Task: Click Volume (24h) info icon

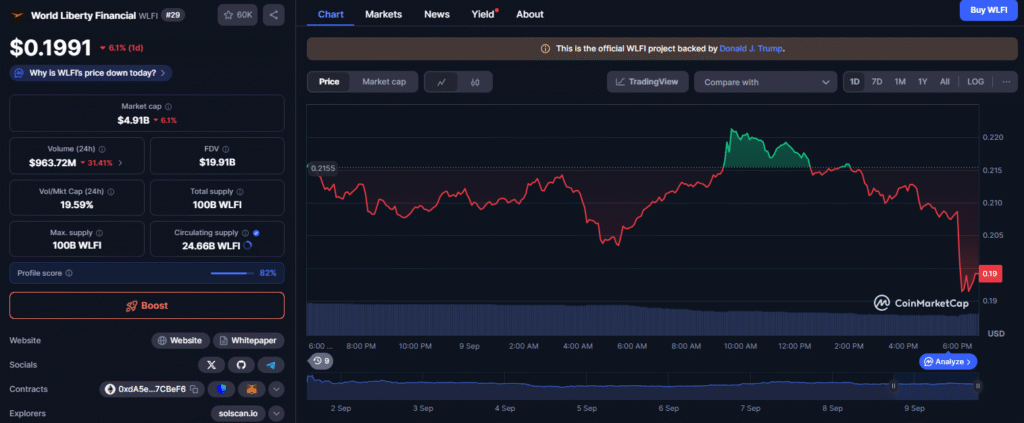Action: (x=102, y=149)
